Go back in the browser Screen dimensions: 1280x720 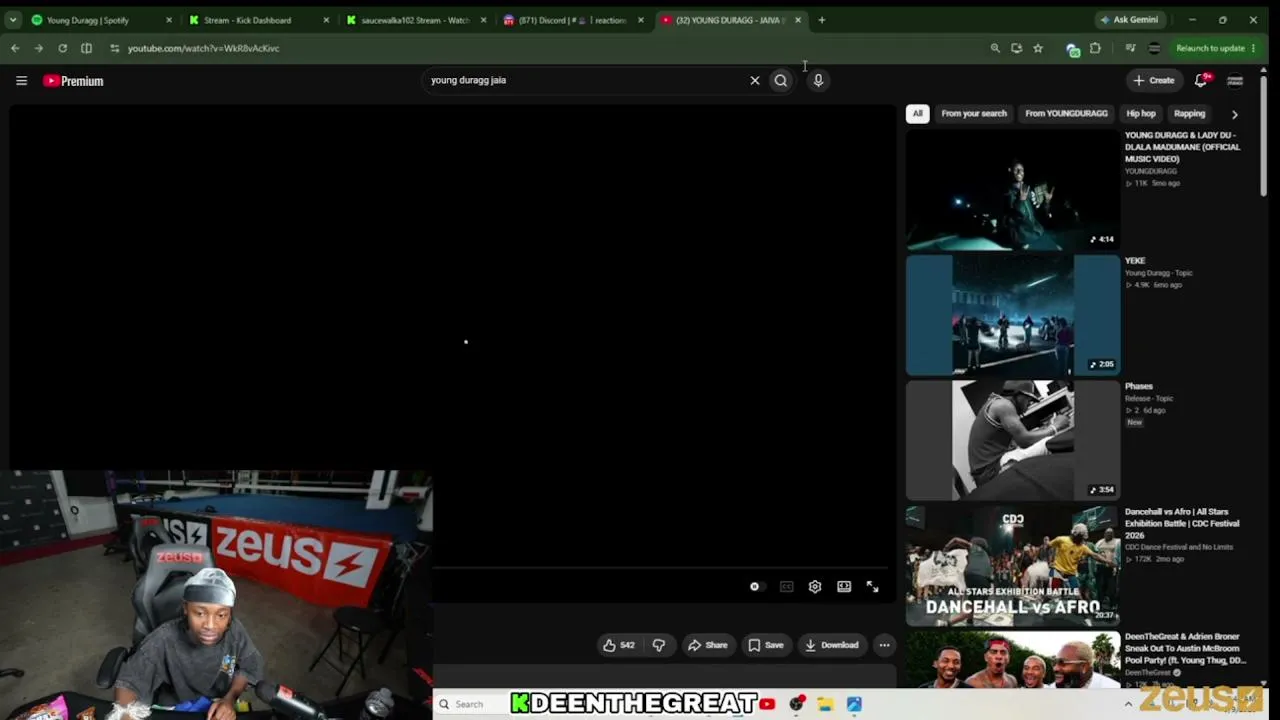15,48
